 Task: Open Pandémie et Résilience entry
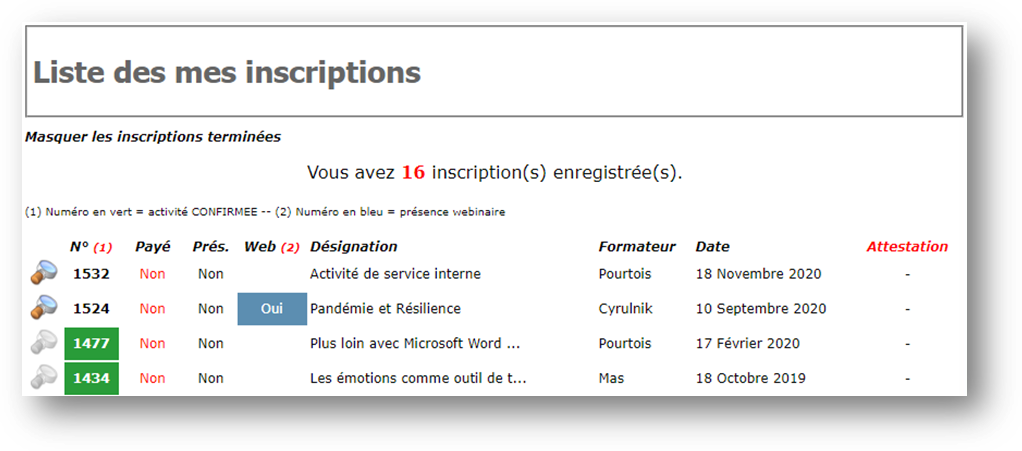(385, 309)
